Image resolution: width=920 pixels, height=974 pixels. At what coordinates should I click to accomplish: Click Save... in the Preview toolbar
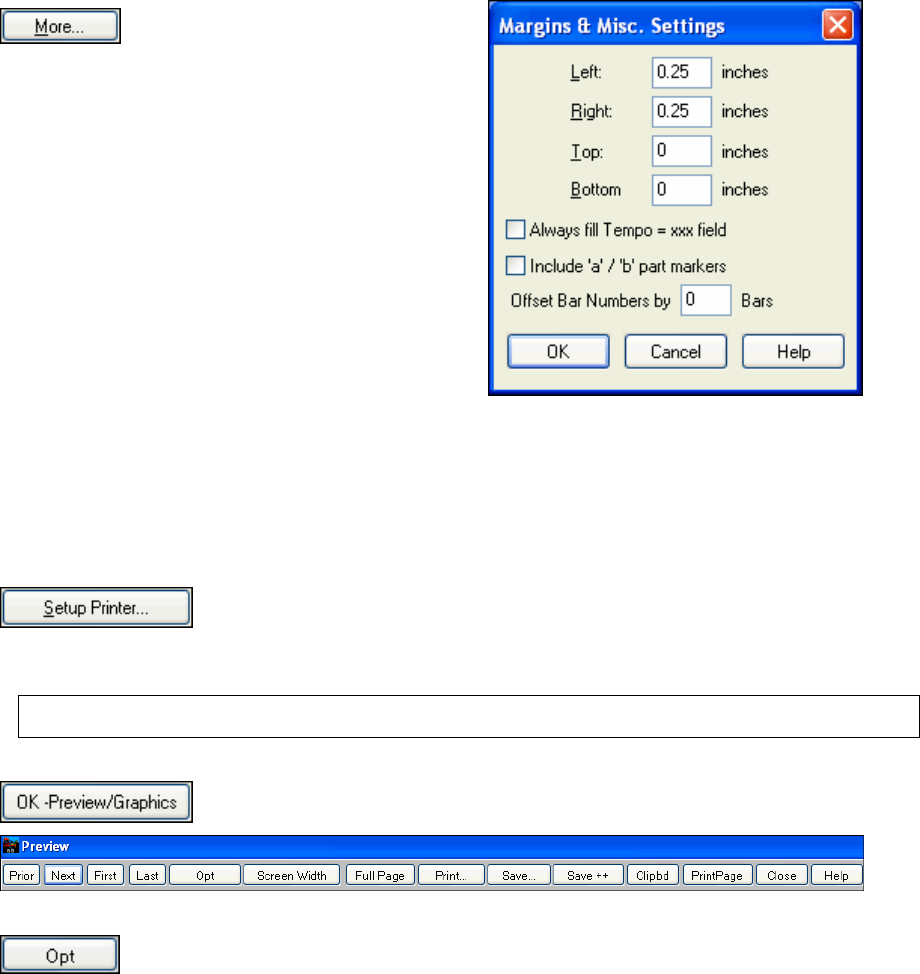(519, 875)
